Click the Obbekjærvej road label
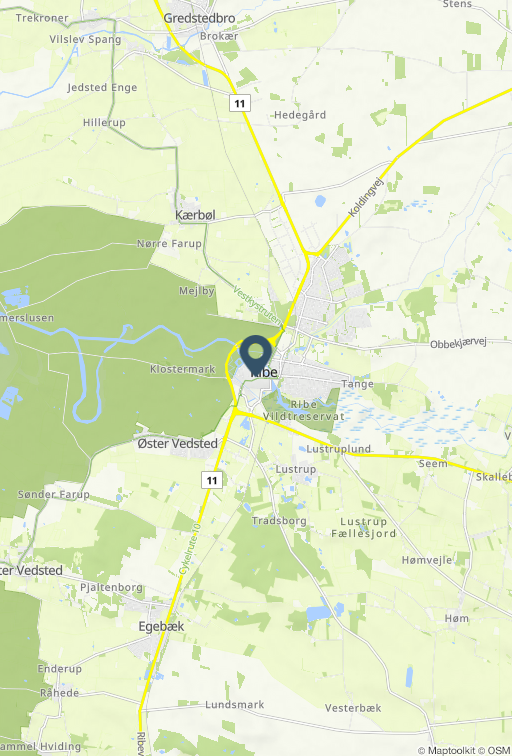512x756 pixels. pyautogui.click(x=458, y=343)
